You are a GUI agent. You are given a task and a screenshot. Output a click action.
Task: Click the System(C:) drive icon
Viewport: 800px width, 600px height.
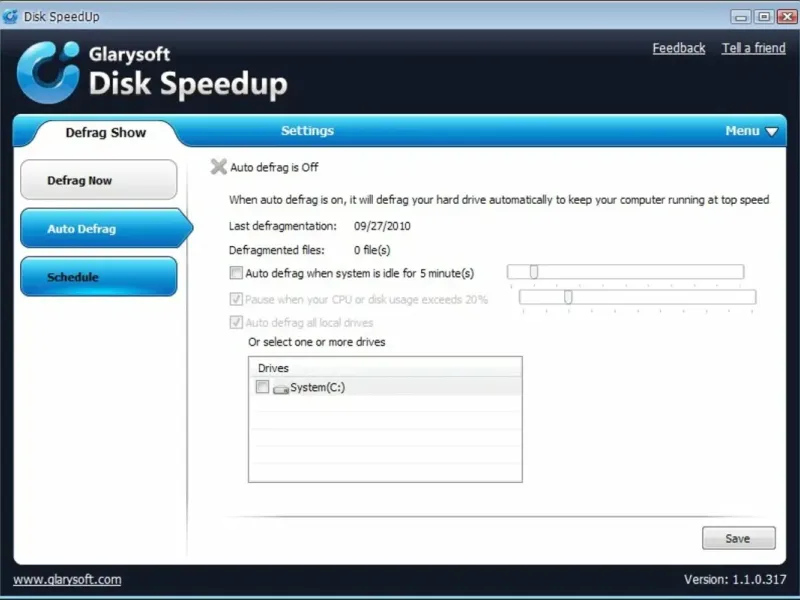click(281, 389)
